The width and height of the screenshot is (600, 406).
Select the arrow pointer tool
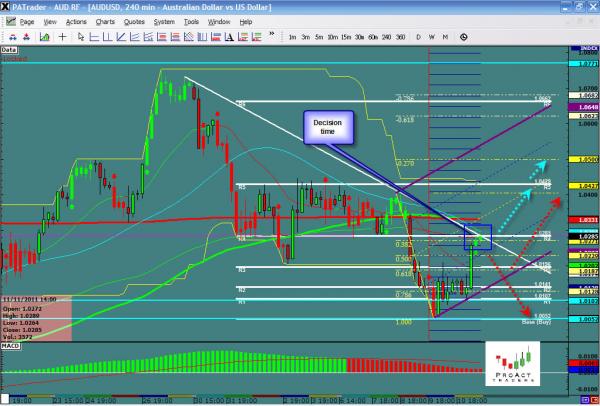click(x=81, y=37)
